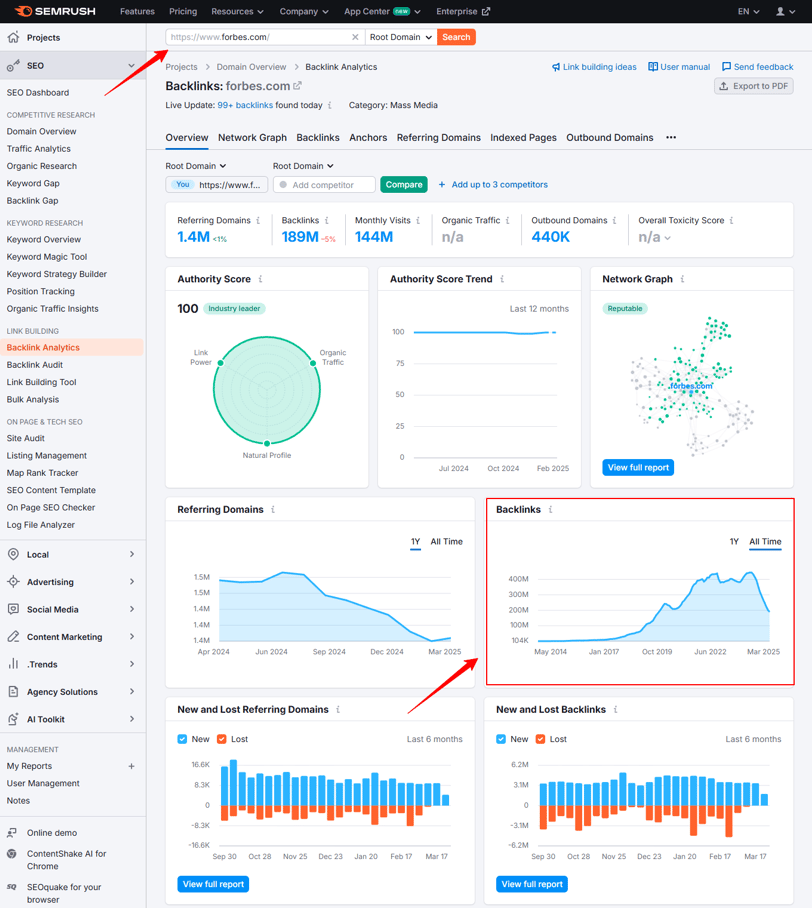Click the Enterprise external link
Screen dimensions: 812x908
(463, 12)
